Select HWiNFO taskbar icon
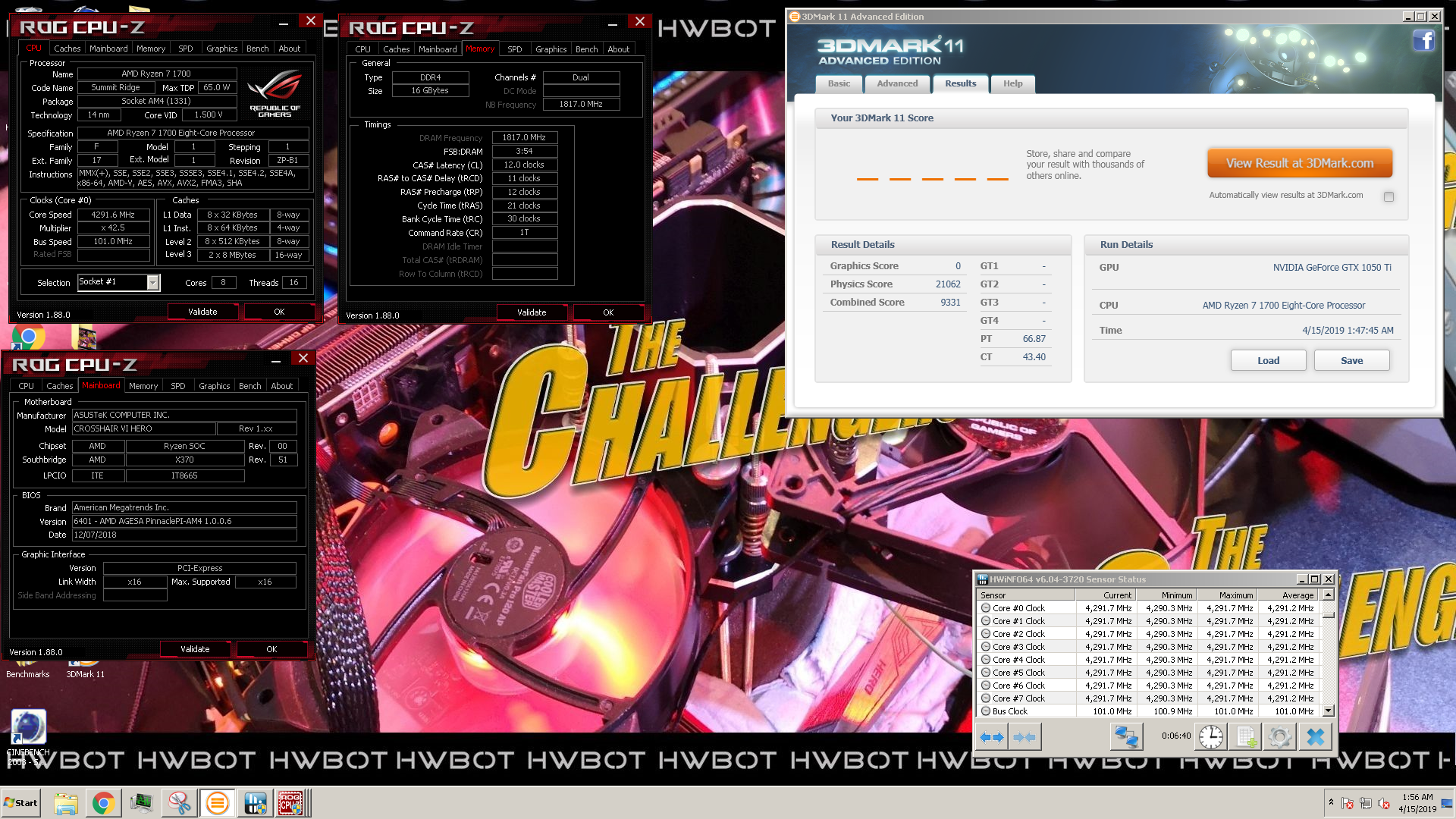The height and width of the screenshot is (819, 1456). [x=255, y=803]
